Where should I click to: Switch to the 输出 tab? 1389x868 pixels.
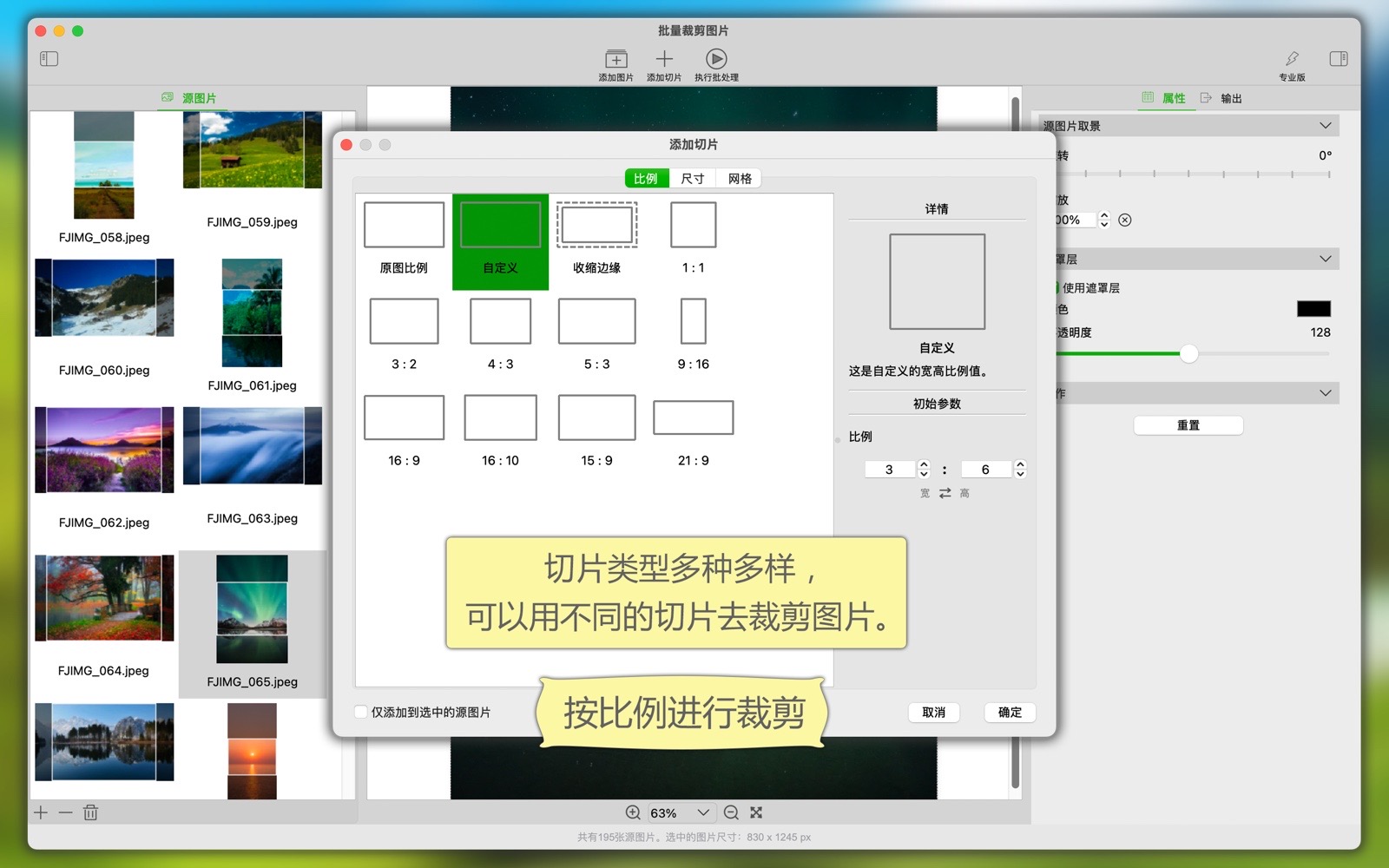pyautogui.click(x=1222, y=98)
